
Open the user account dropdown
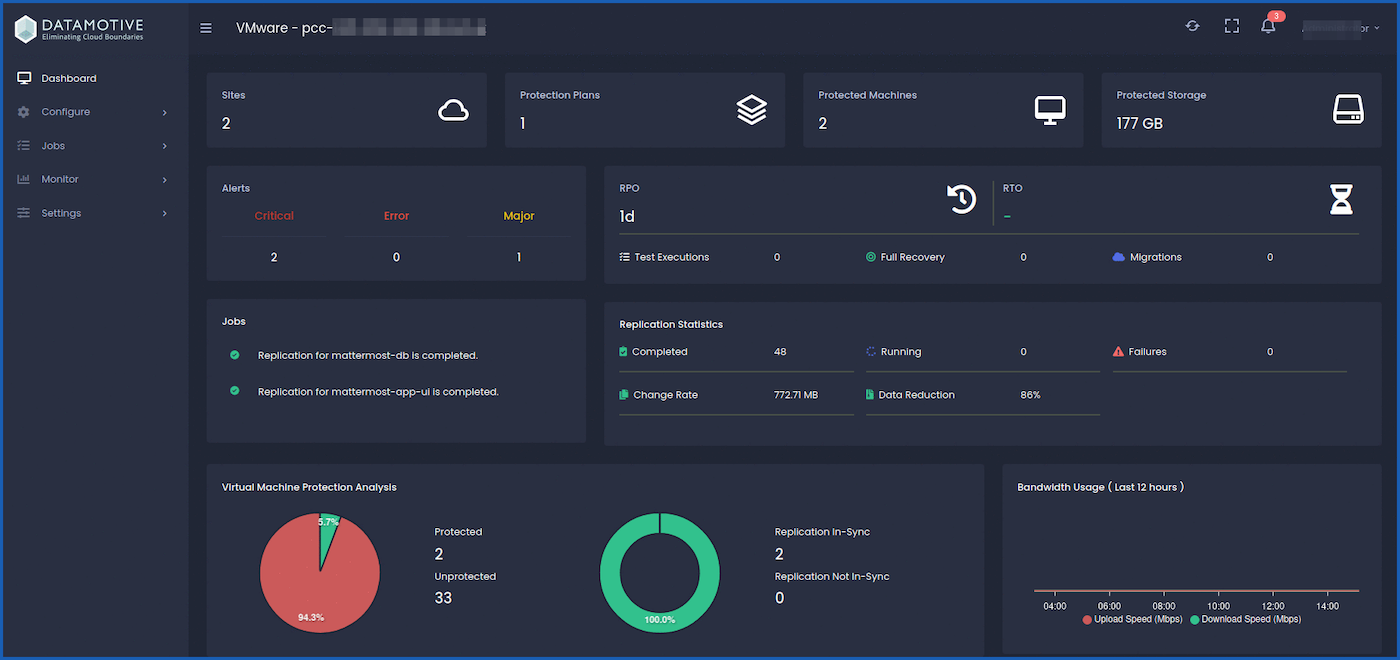coord(1342,28)
